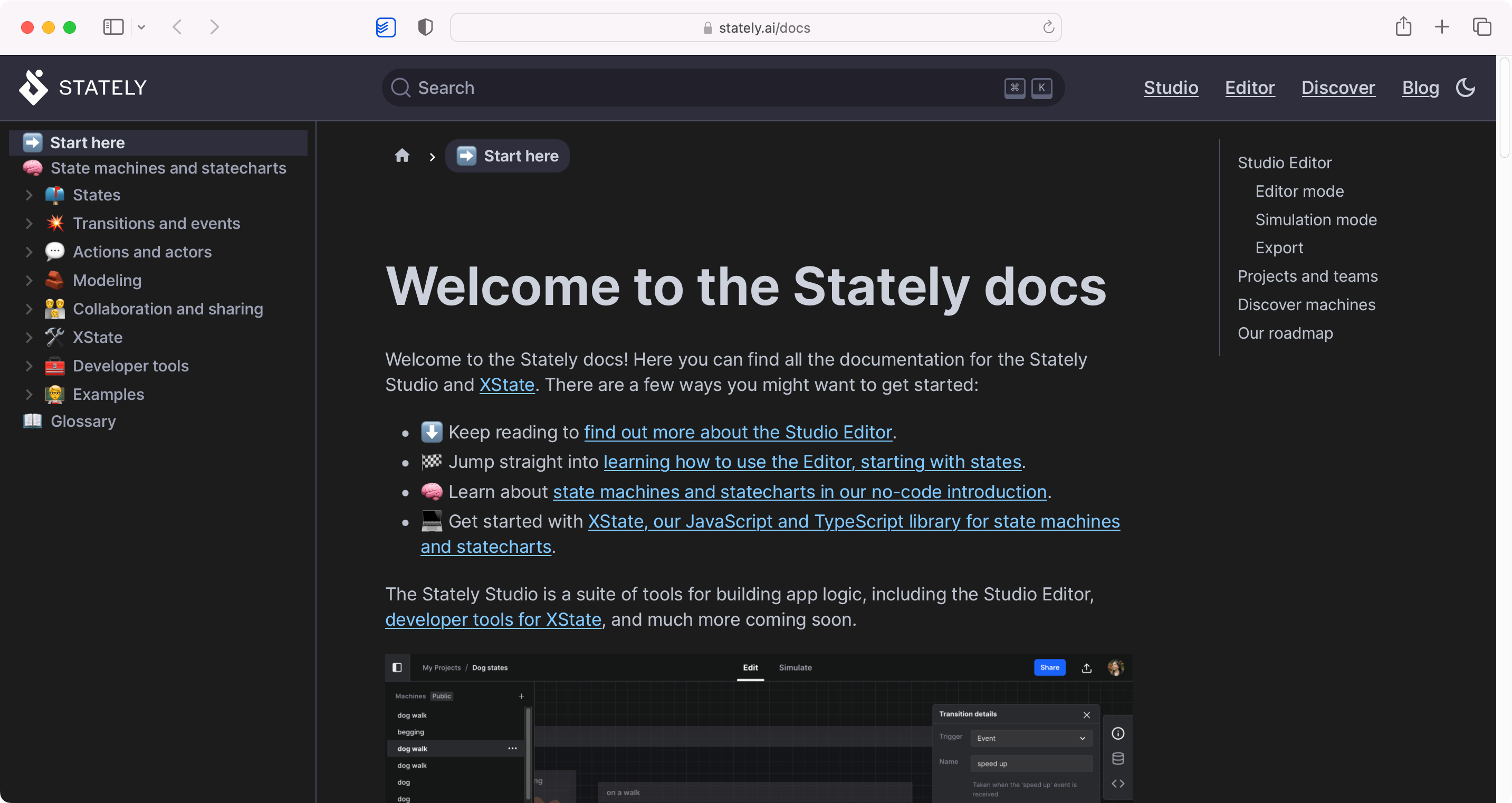The image size is (1512, 803).
Task: Click the Stately logo
Action: click(83, 88)
